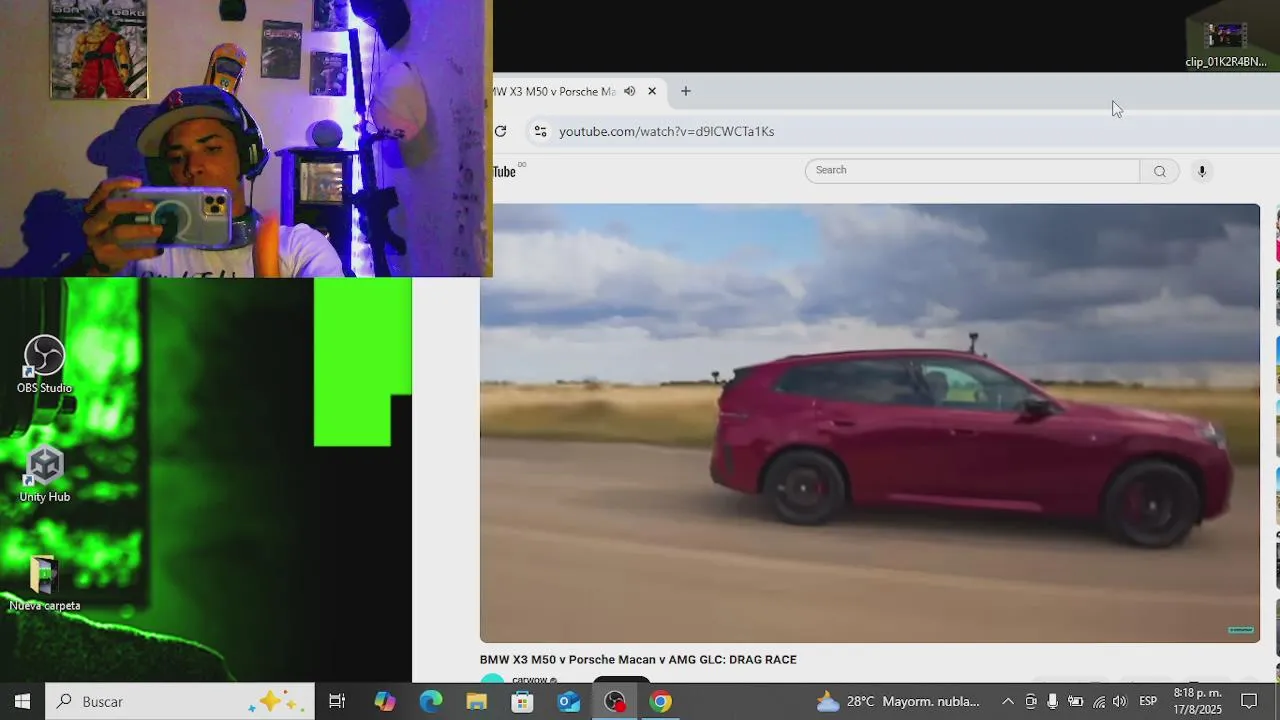Open the carwow channel name
1280x720 pixels.
coord(530,680)
